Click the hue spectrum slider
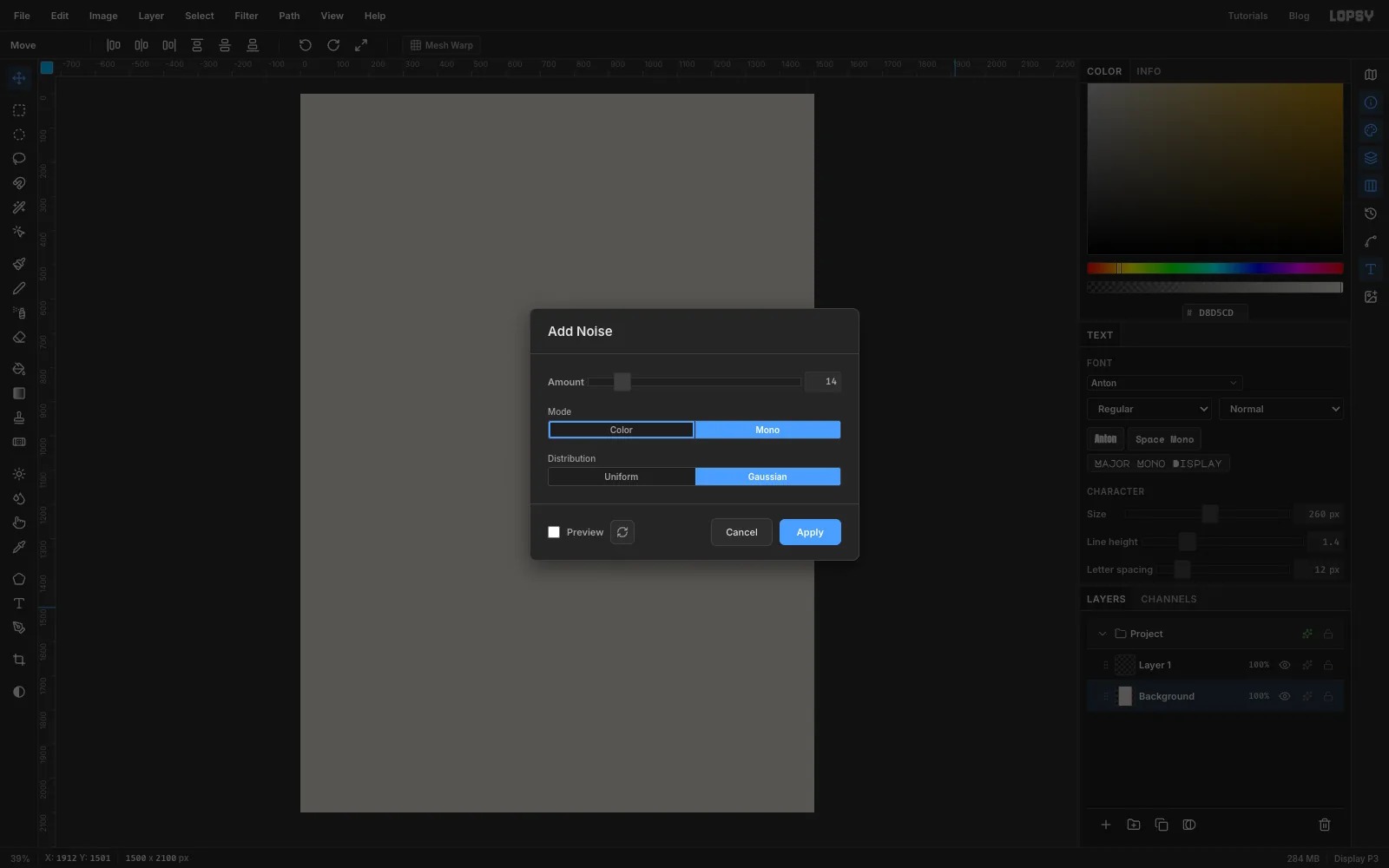The height and width of the screenshot is (868, 1389). pyautogui.click(x=1215, y=268)
